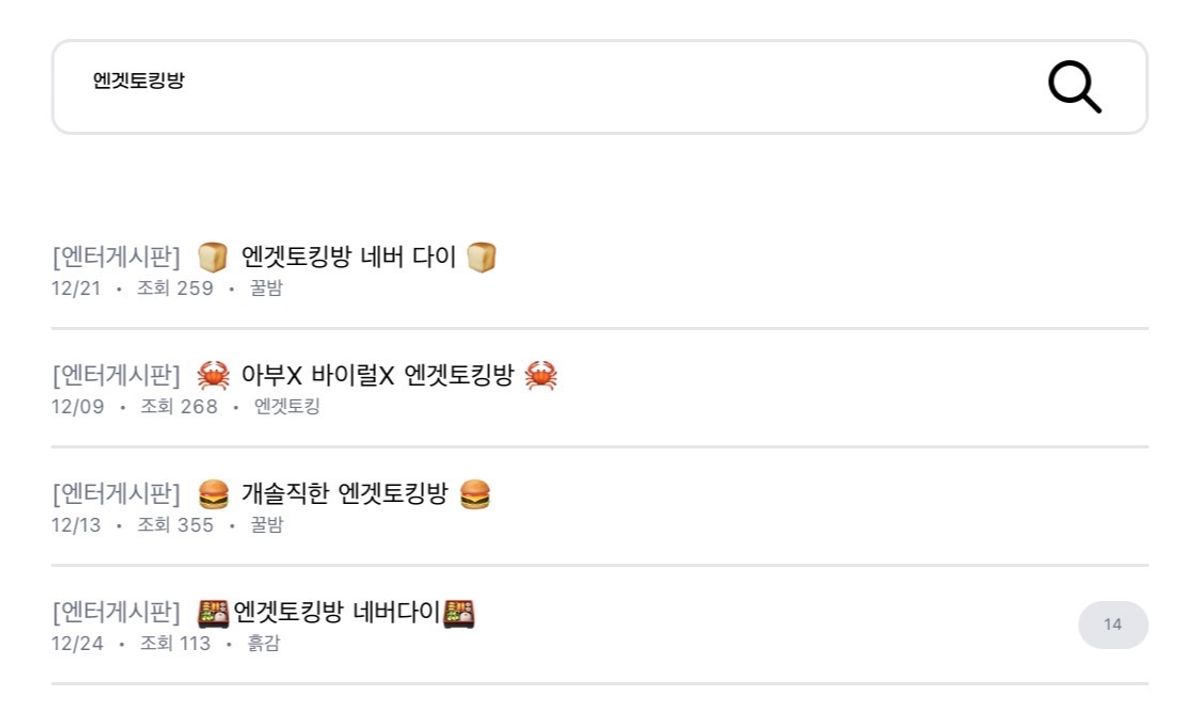The height and width of the screenshot is (727, 1200).
Task: Click the crab emoji after 바이럴X 엔겟토킹방
Action: tap(541, 376)
